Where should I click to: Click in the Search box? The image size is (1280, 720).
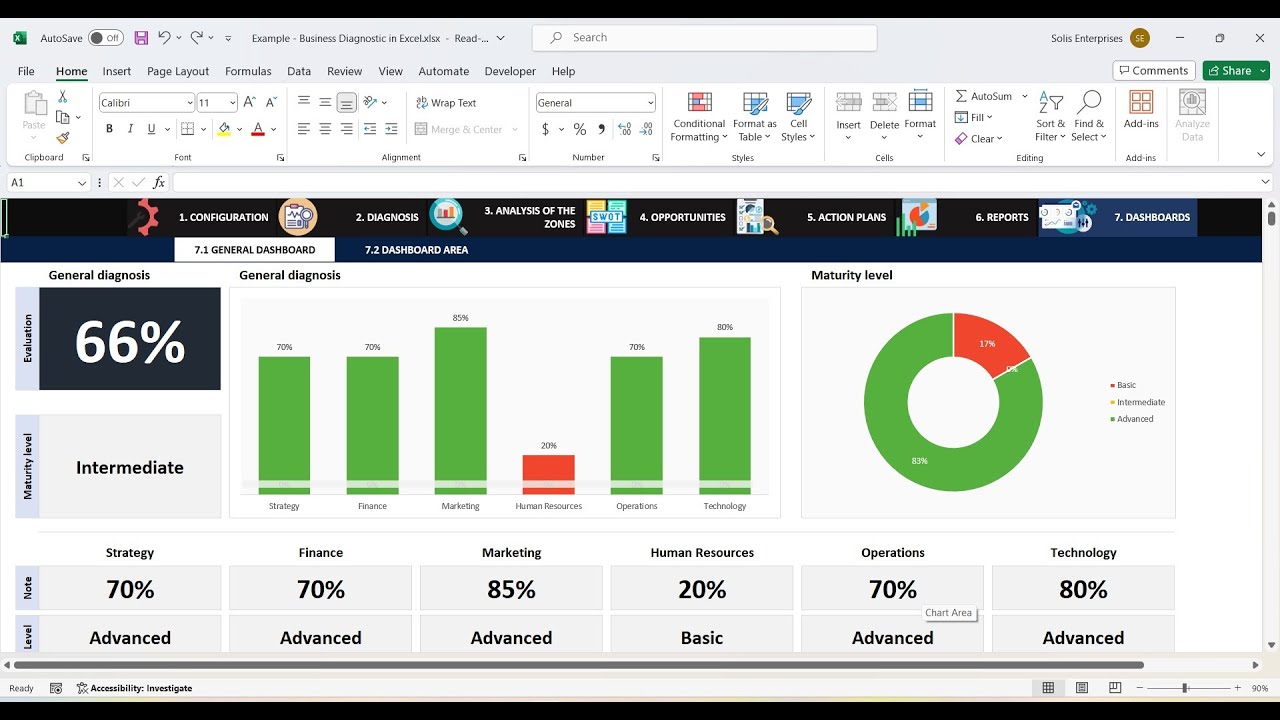click(x=704, y=38)
